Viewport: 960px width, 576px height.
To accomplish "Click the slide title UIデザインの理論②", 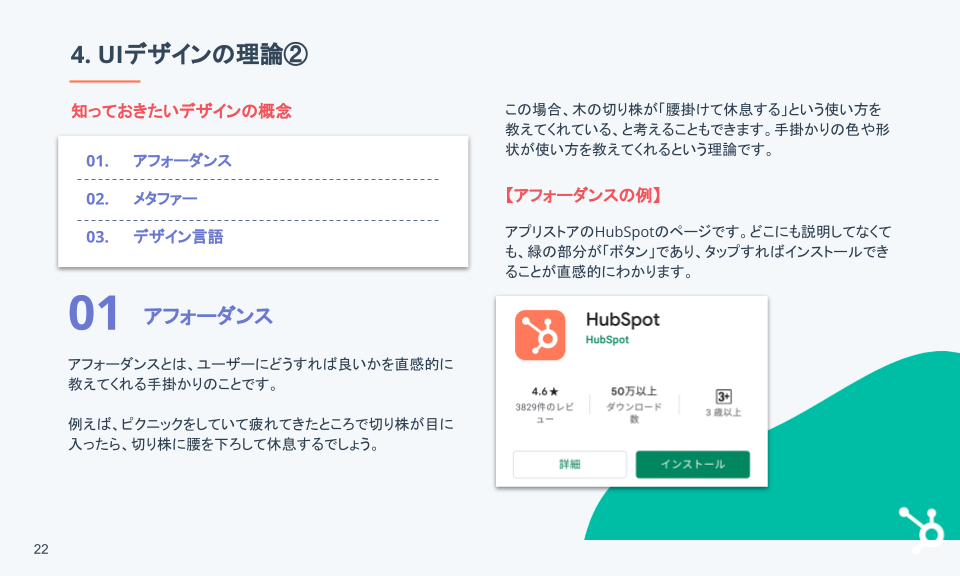I will tap(189, 55).
